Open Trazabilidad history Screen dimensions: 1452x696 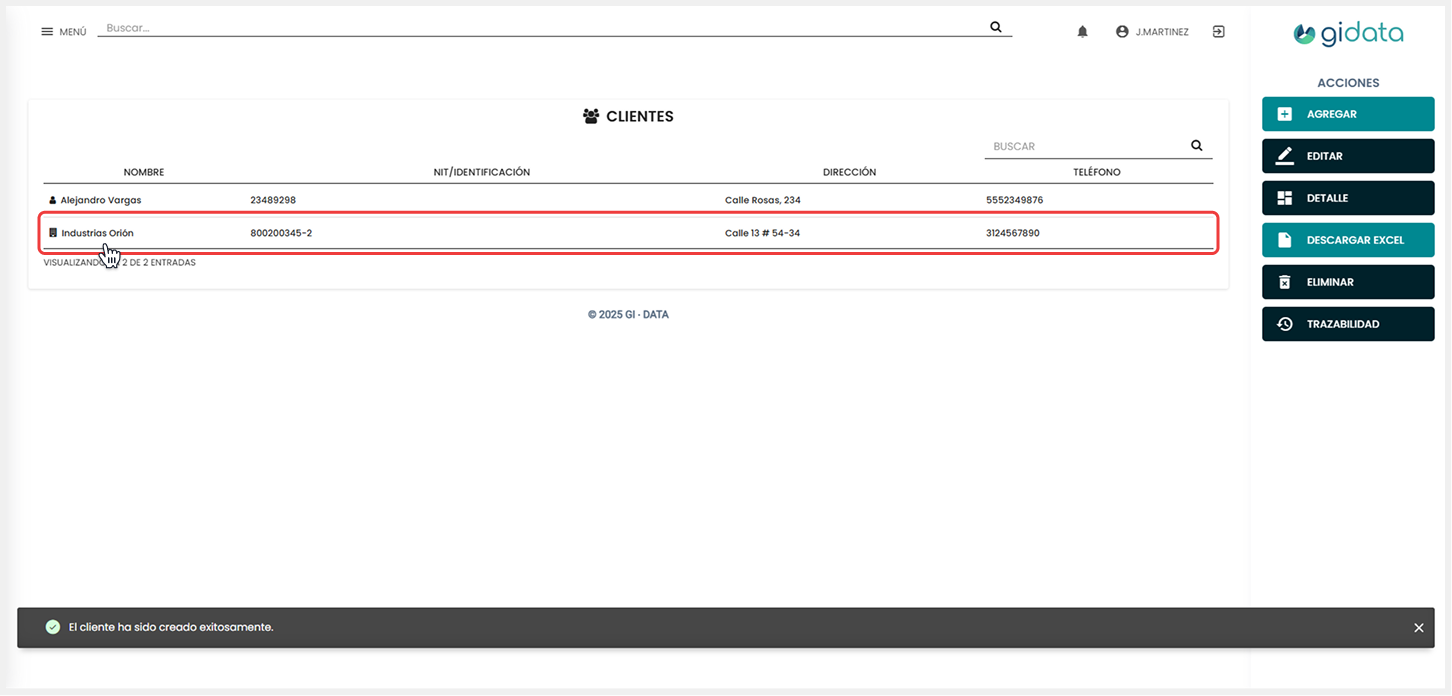(x=1347, y=324)
